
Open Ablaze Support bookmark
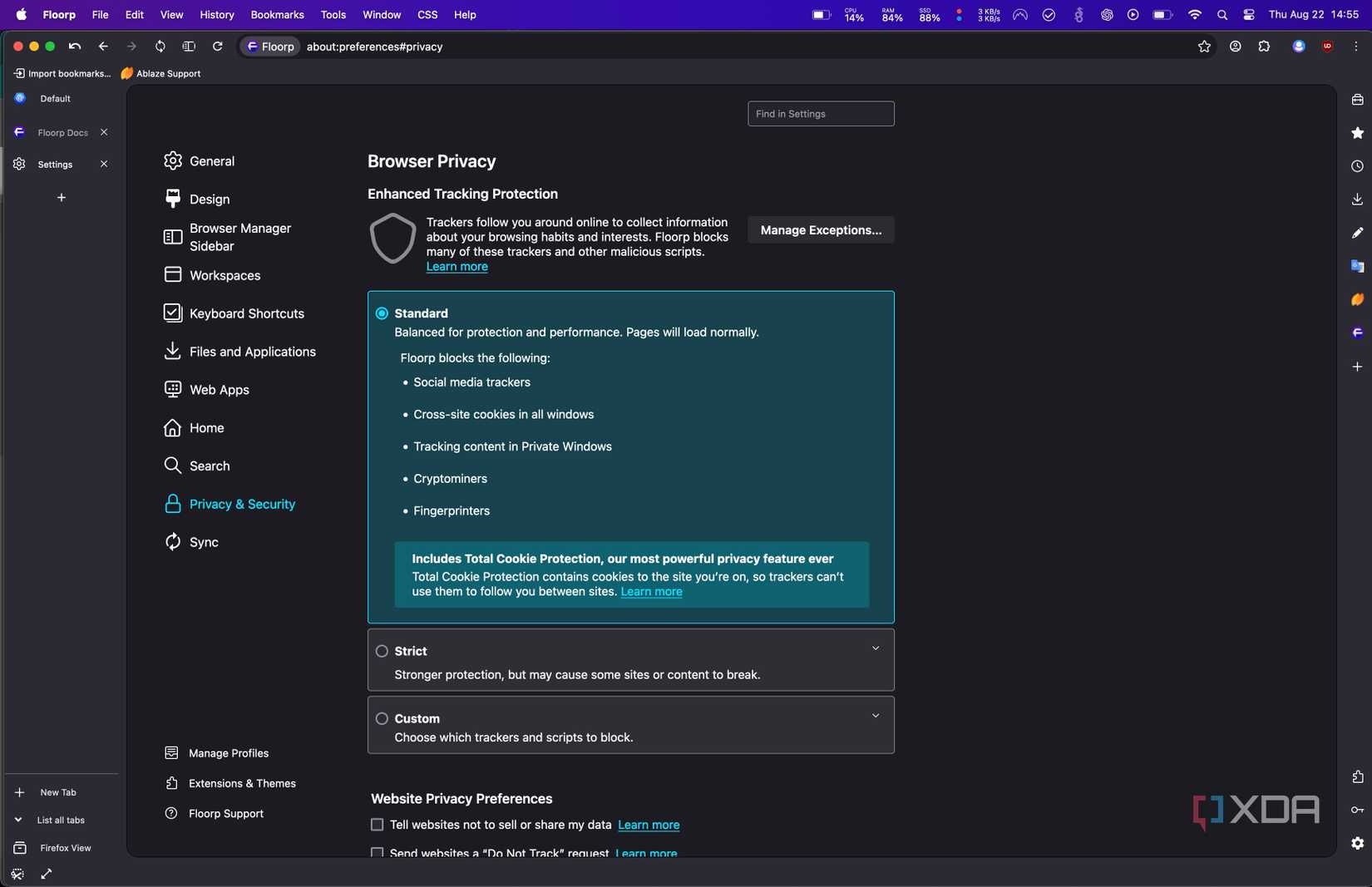click(x=160, y=73)
